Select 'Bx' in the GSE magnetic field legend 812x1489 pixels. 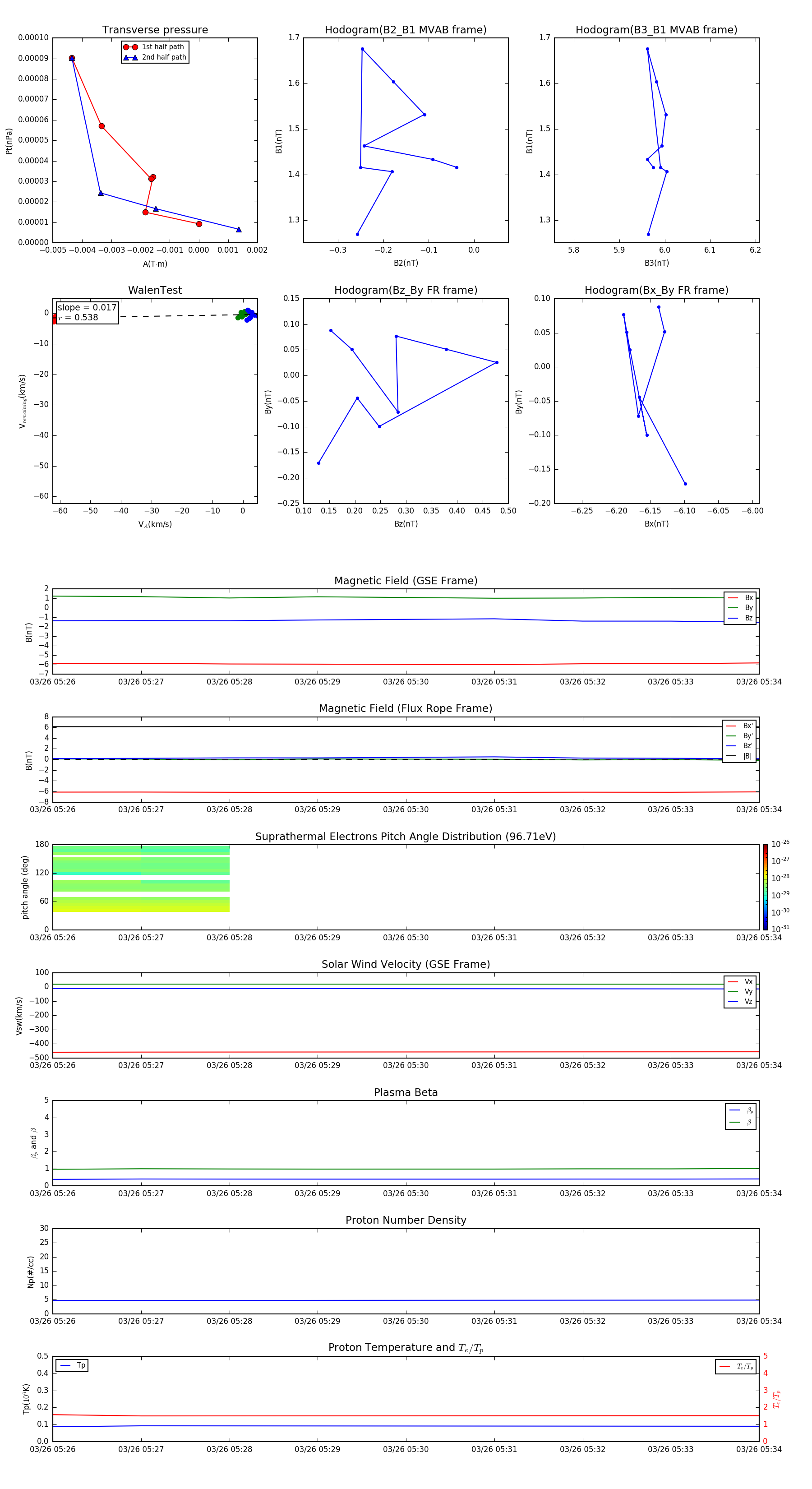(x=740, y=598)
